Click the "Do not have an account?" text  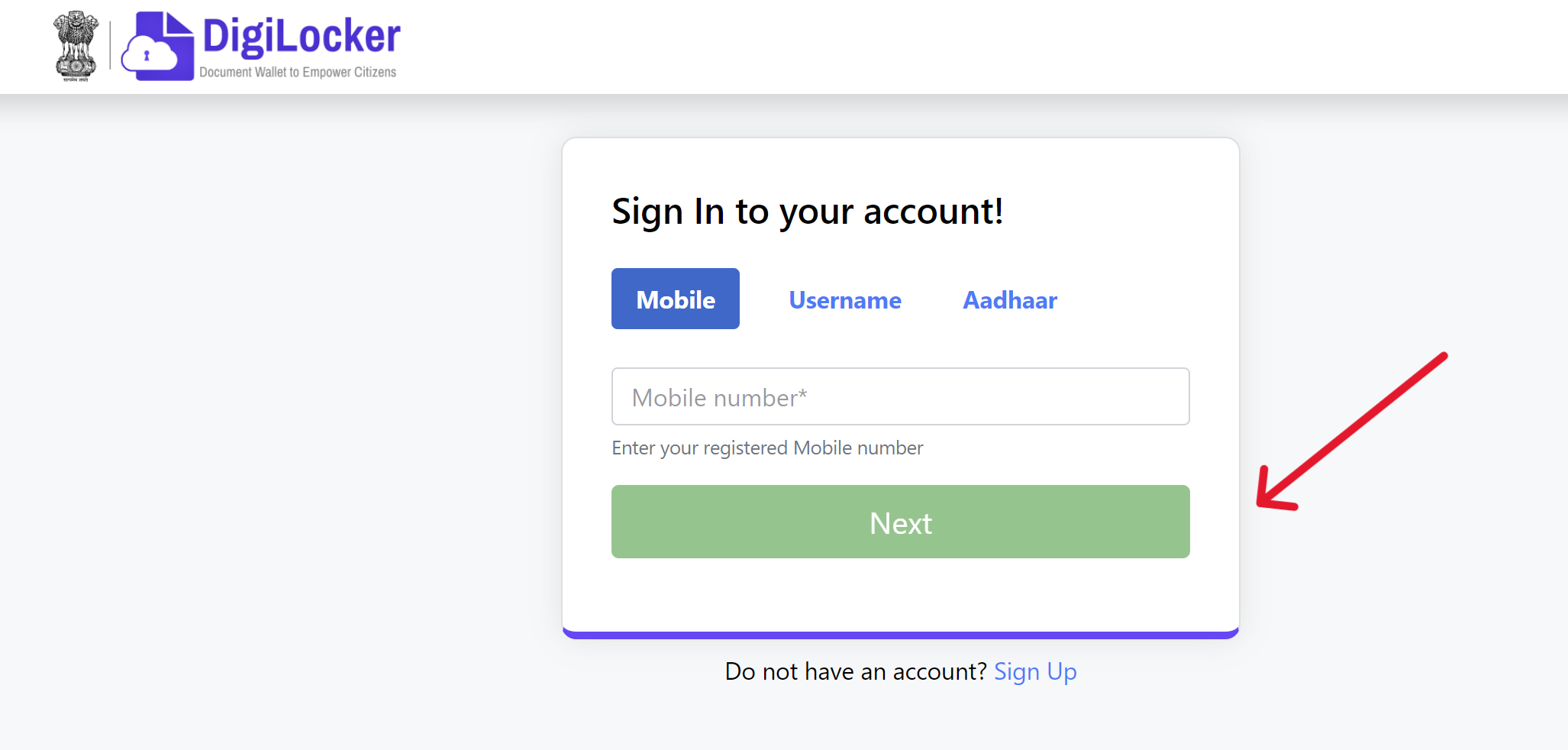click(x=856, y=671)
